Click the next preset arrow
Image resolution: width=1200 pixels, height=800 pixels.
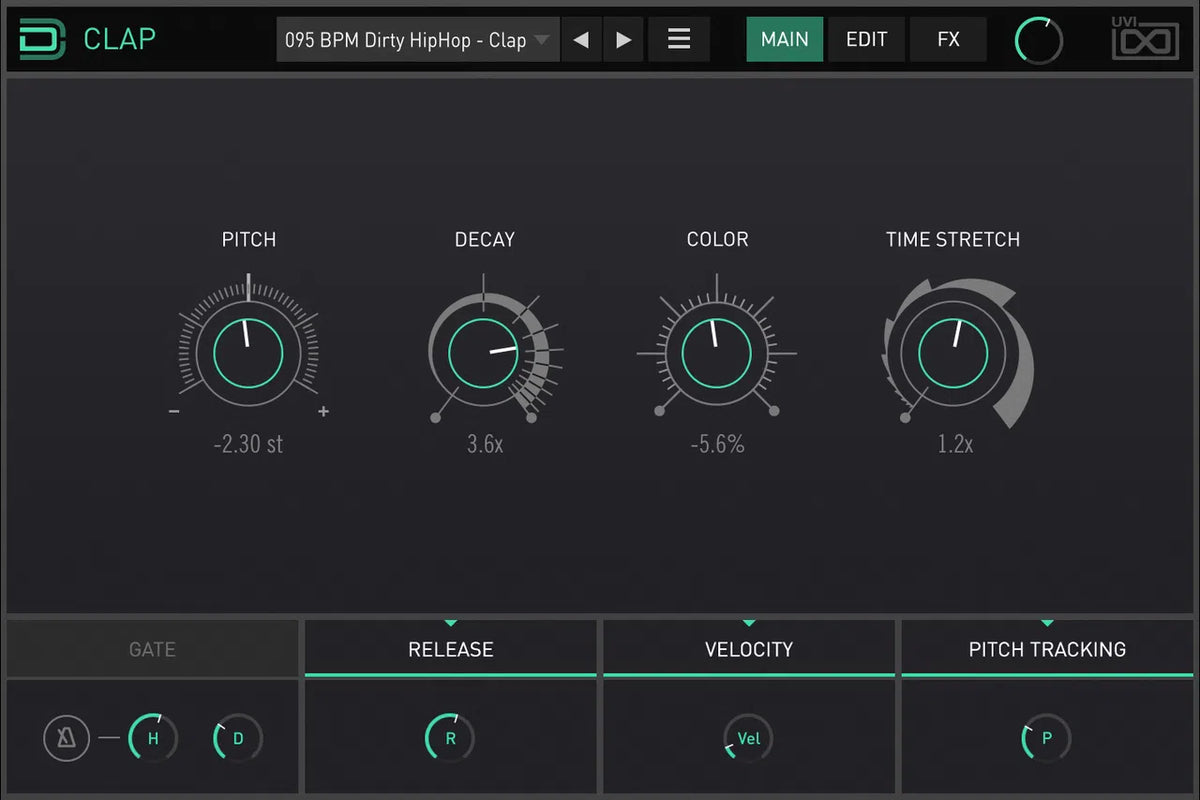[x=624, y=40]
